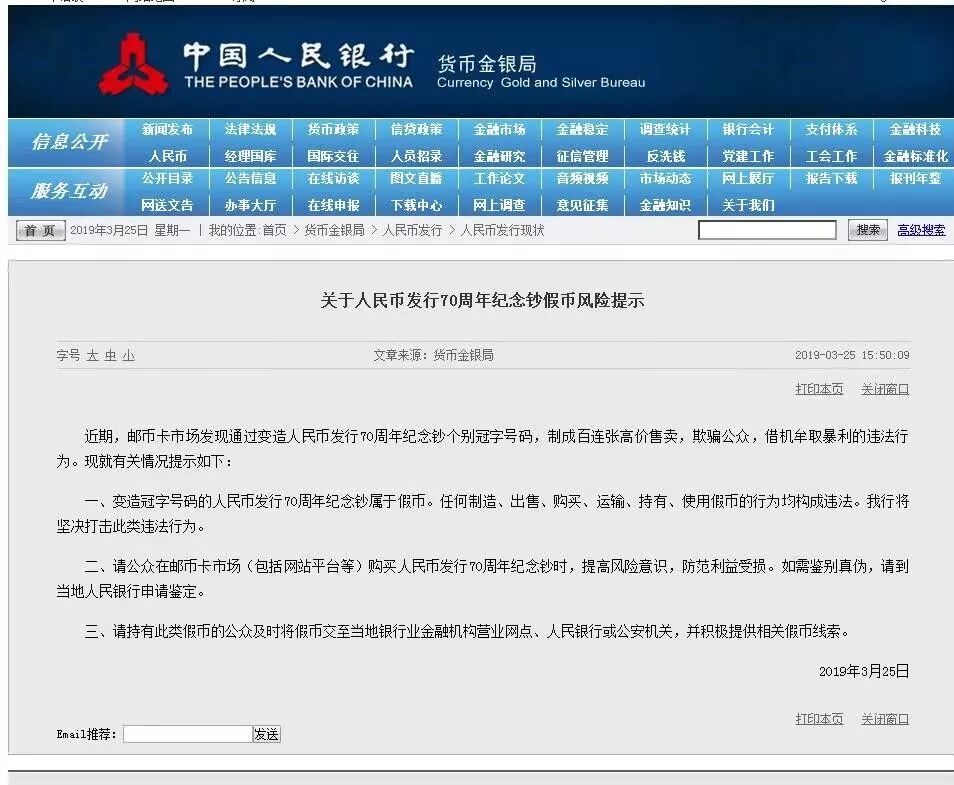This screenshot has width=954, height=785.
Task: Go to 金融科技 section
Action: tap(915, 130)
